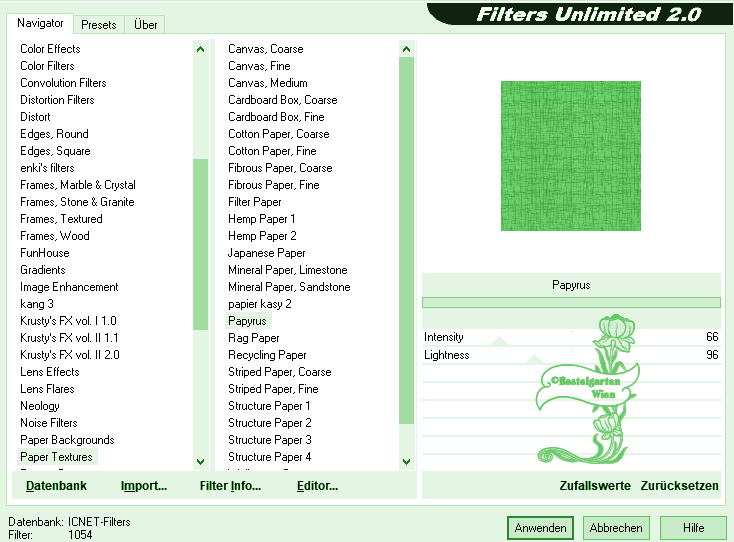
Task: Choose Structure Paper 4 filter
Action: point(270,457)
